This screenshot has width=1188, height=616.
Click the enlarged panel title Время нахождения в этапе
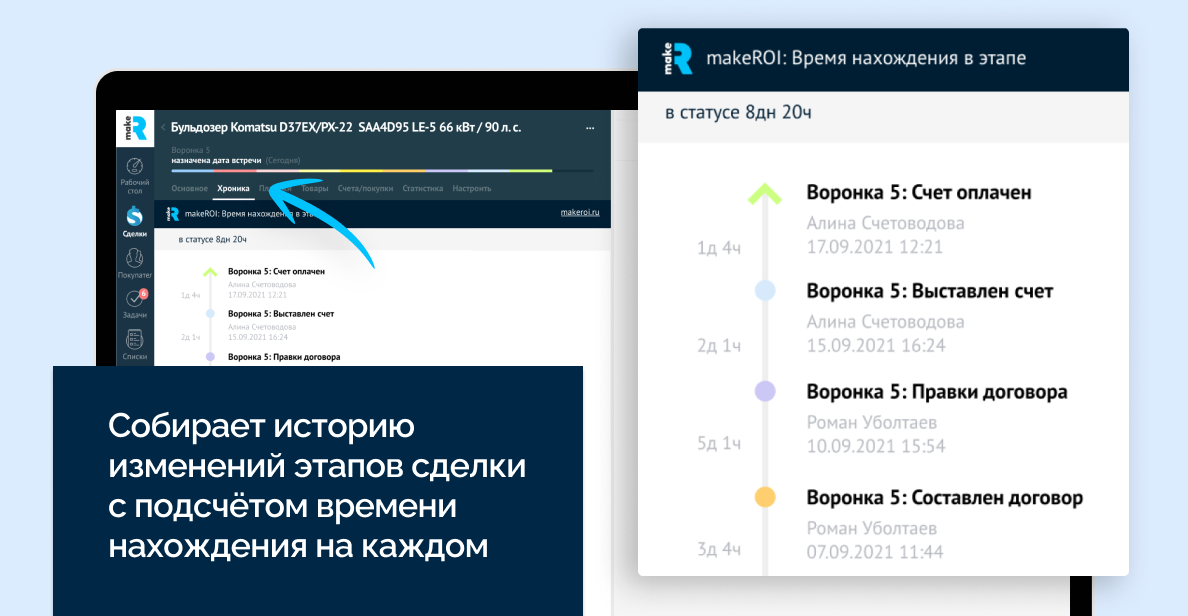tap(866, 58)
